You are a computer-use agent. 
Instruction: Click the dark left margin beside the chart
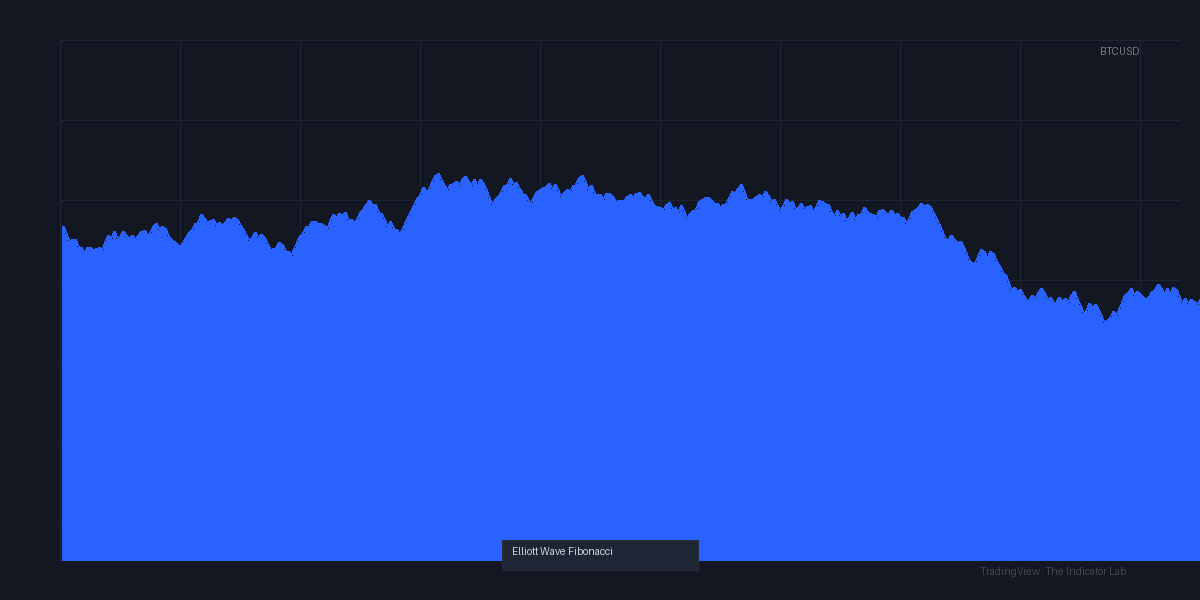(30, 300)
